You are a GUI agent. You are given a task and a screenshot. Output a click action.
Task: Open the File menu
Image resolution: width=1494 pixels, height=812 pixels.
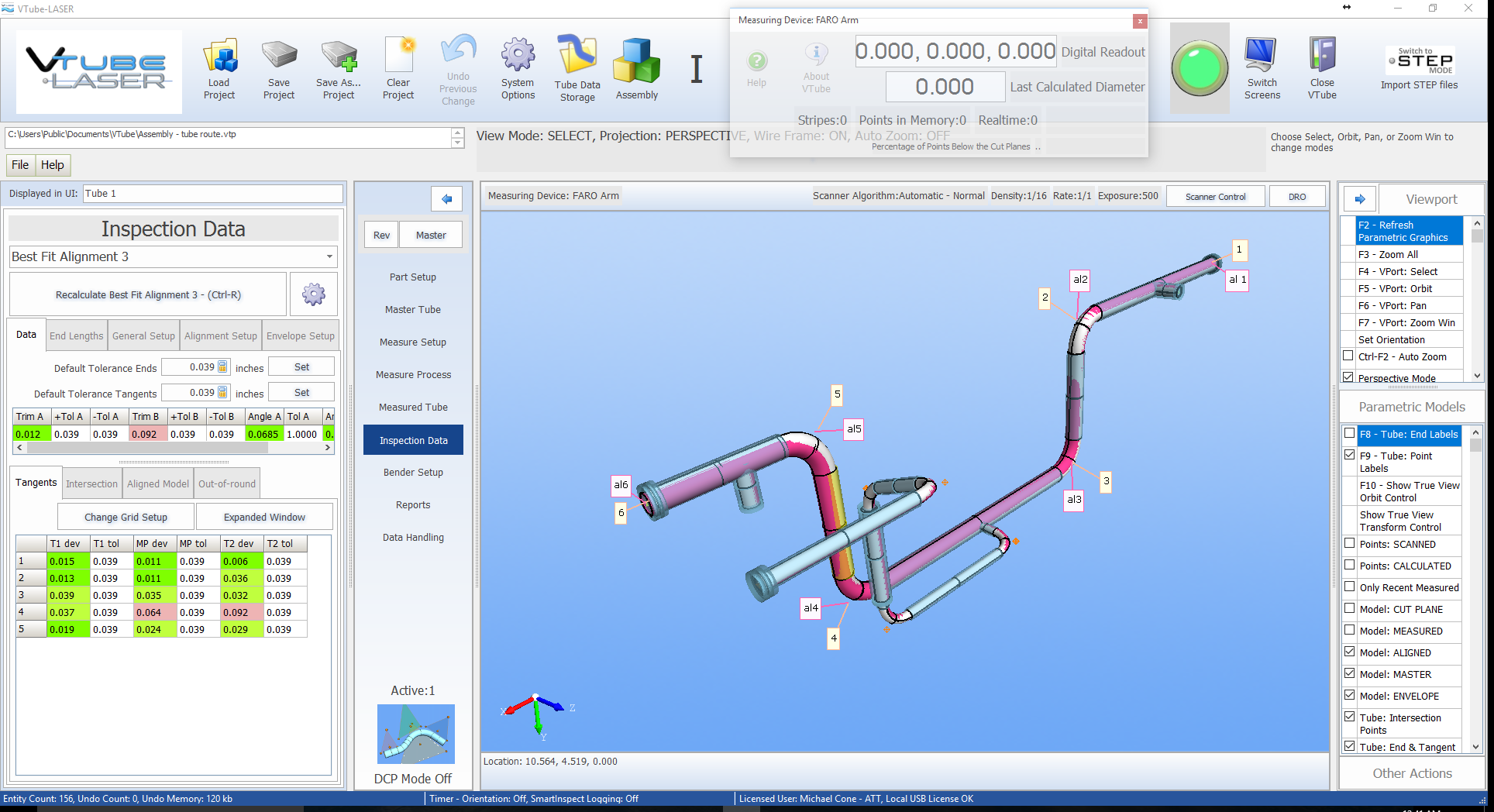20,165
